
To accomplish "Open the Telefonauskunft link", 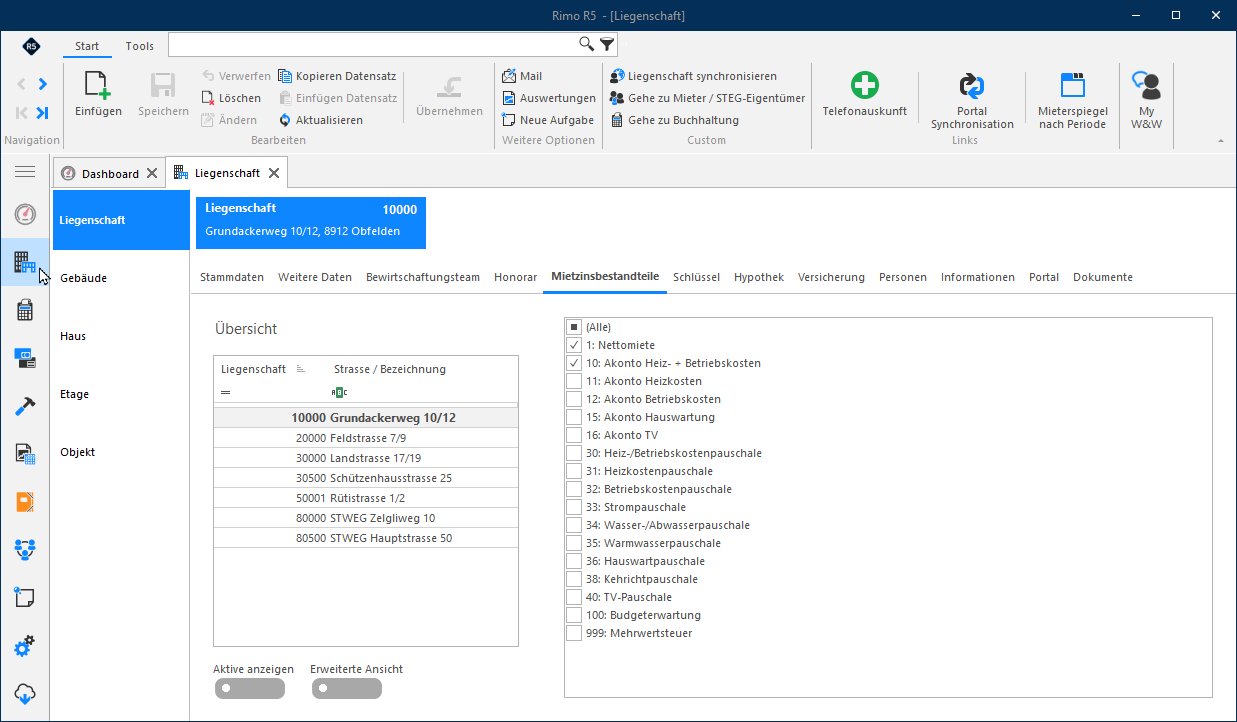I will (x=864, y=96).
